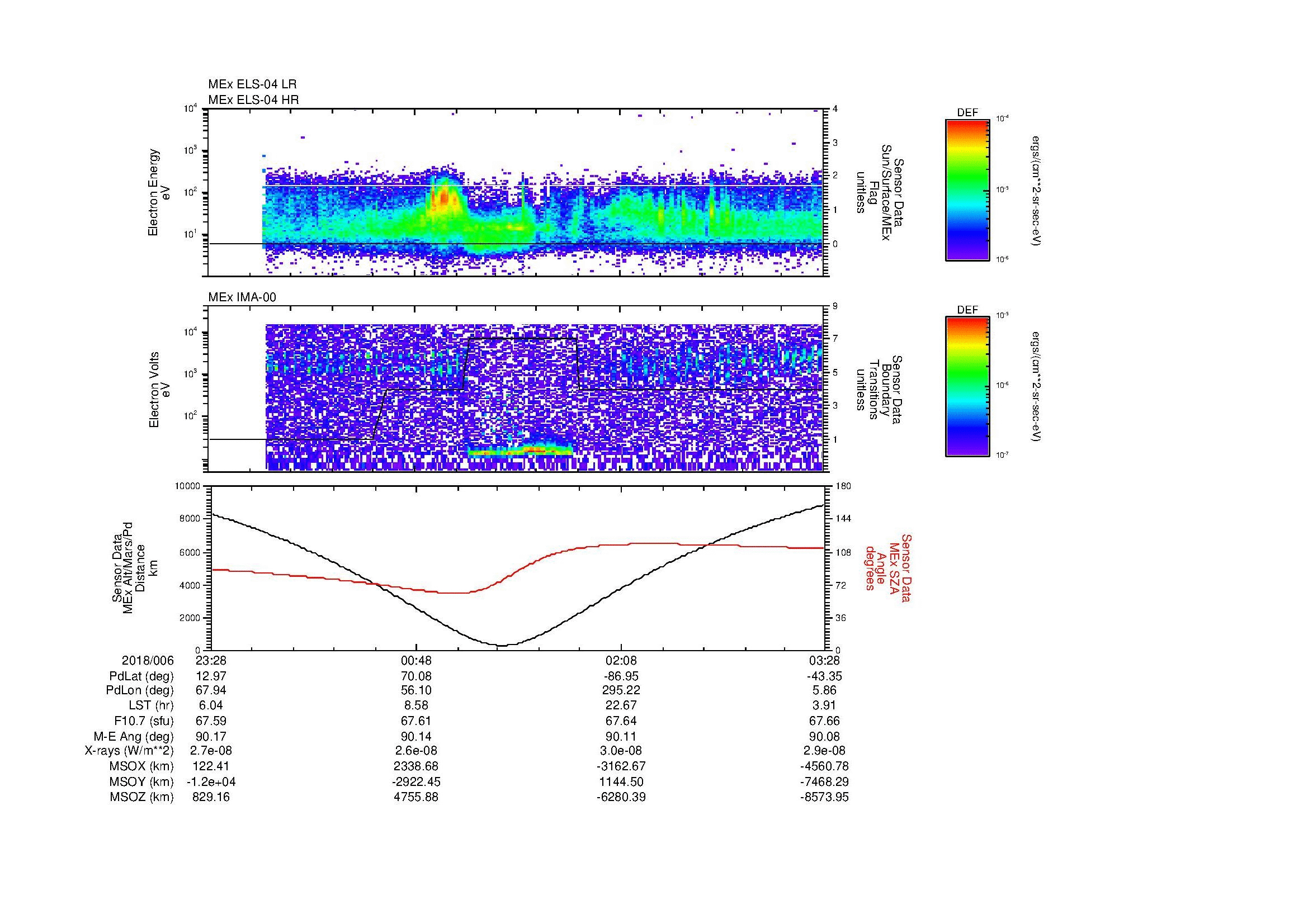Click the MSOZ value '-8573.95'
Screen dimensions: 1308x924
point(824,797)
